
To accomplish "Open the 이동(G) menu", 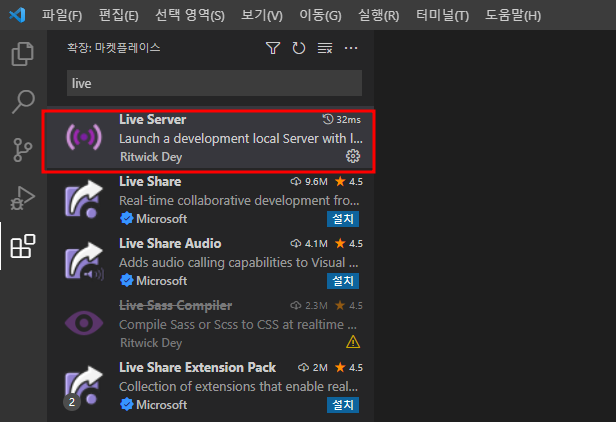I will [320, 15].
